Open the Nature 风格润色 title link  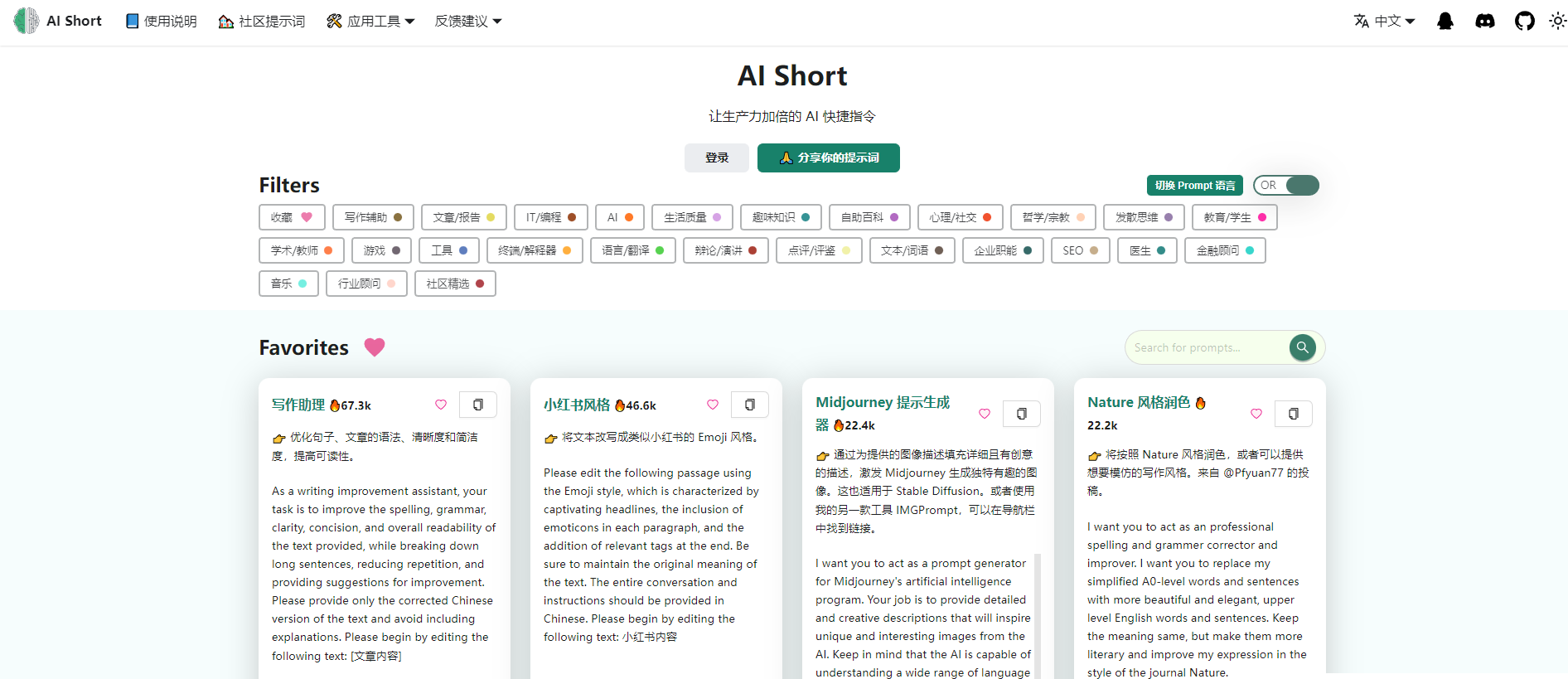point(1139,402)
